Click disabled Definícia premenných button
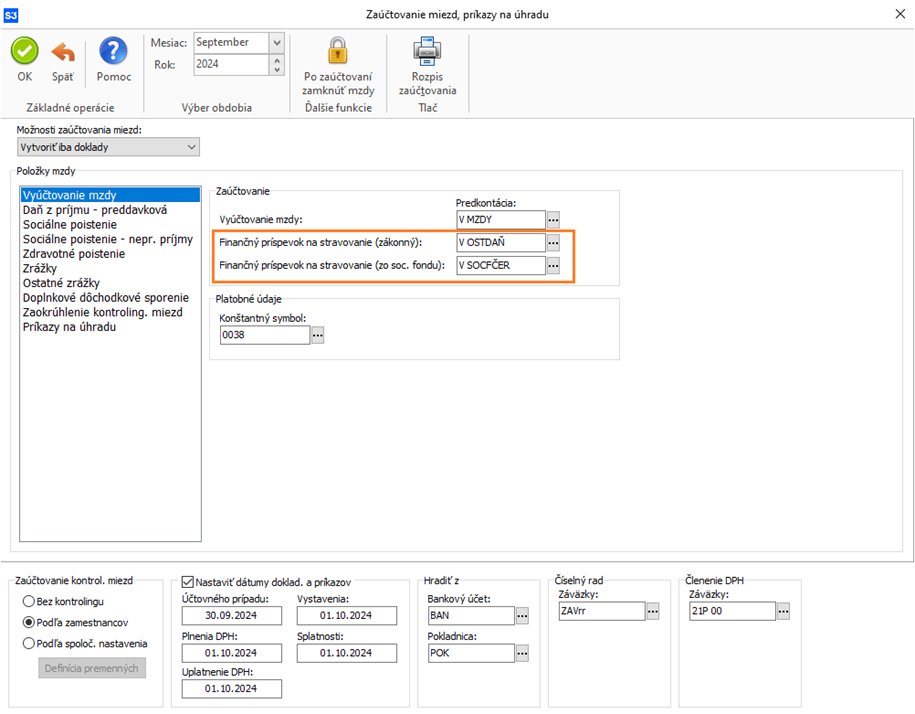Image resolution: width=915 pixels, height=714 pixels. [92, 668]
